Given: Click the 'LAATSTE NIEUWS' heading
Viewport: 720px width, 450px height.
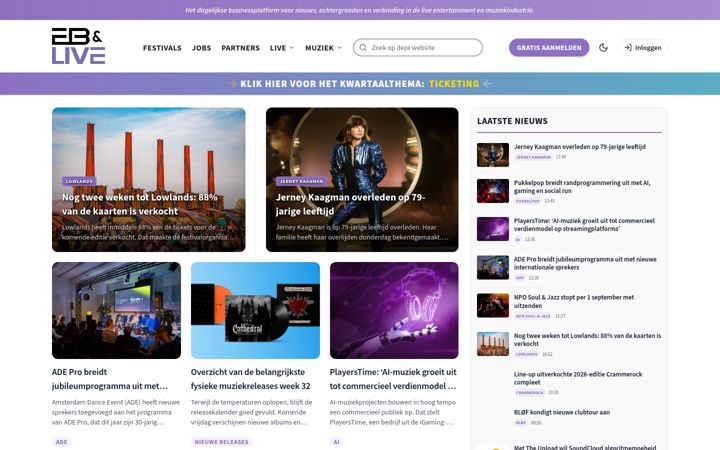Looking at the screenshot, I should pyautogui.click(x=512, y=121).
